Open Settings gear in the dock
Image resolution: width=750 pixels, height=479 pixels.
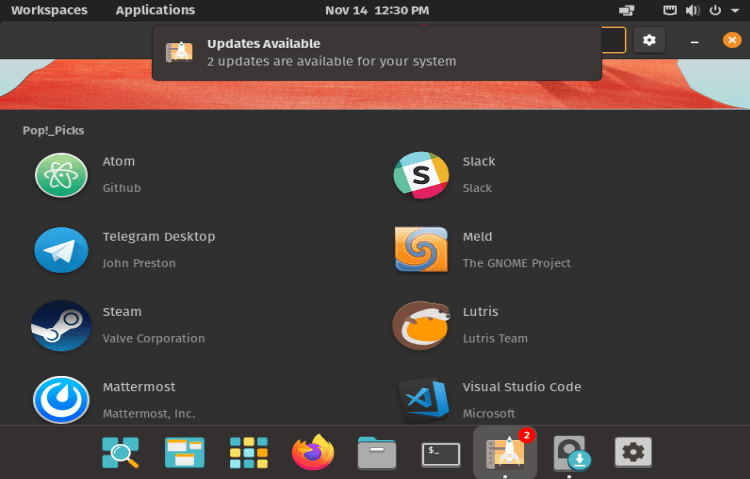(633, 452)
